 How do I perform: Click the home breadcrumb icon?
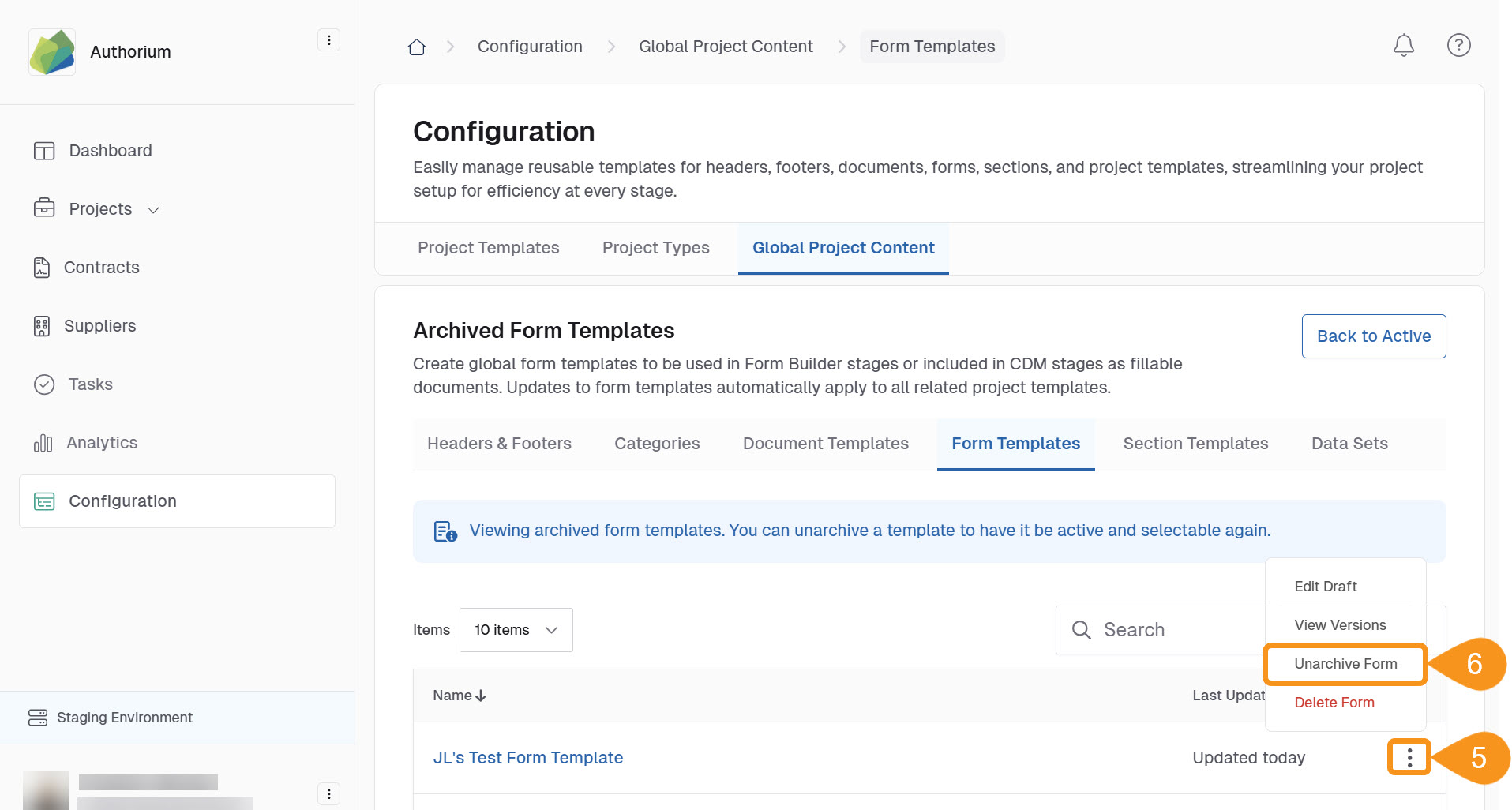tap(416, 46)
